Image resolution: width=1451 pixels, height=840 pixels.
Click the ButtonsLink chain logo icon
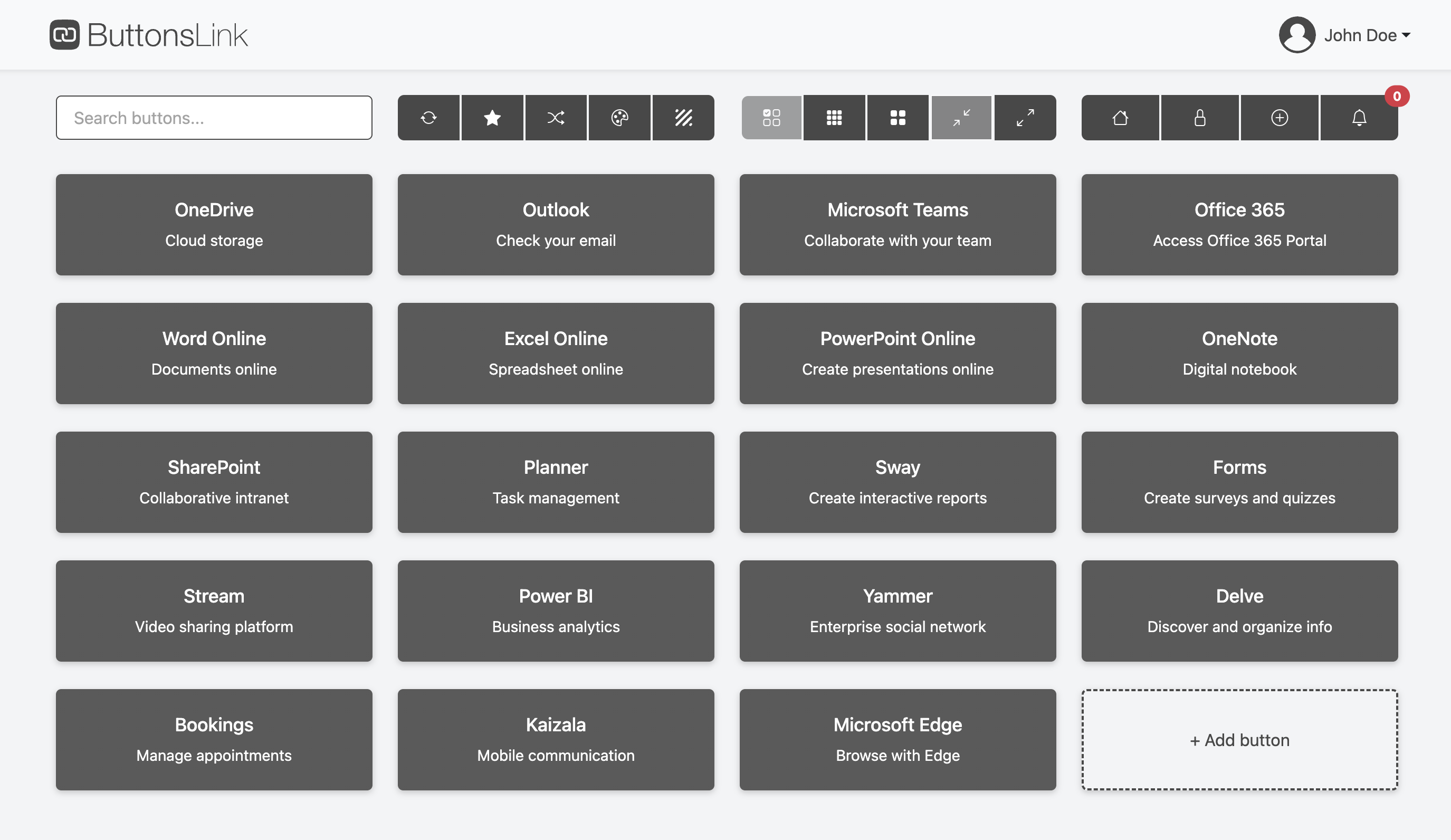click(x=64, y=34)
